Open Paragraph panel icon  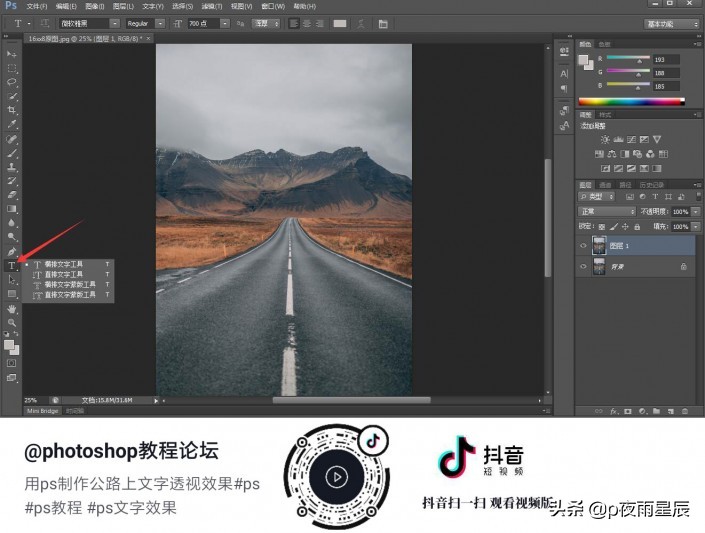click(564, 89)
